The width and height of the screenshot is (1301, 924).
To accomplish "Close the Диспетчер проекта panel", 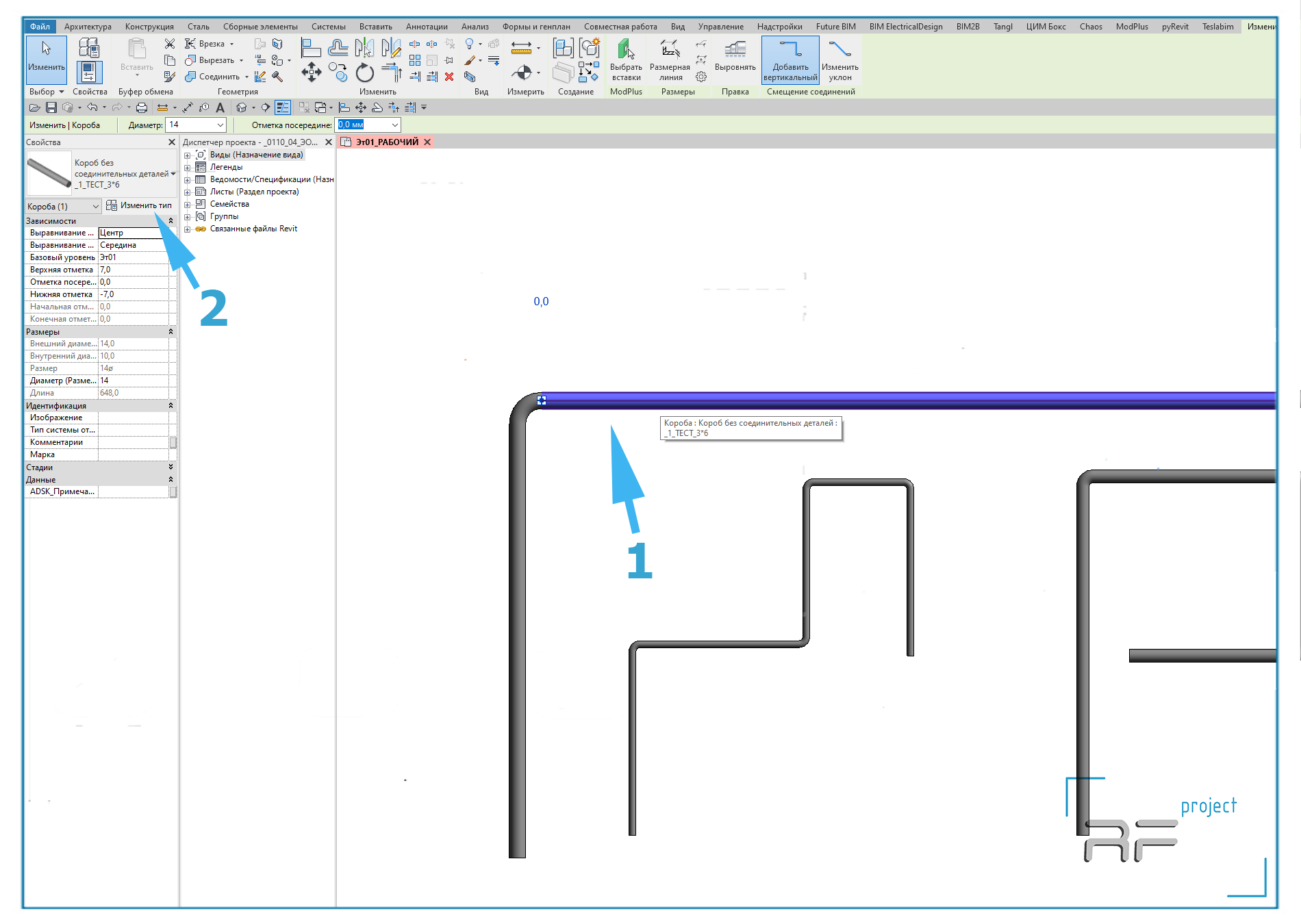I will coord(329,142).
